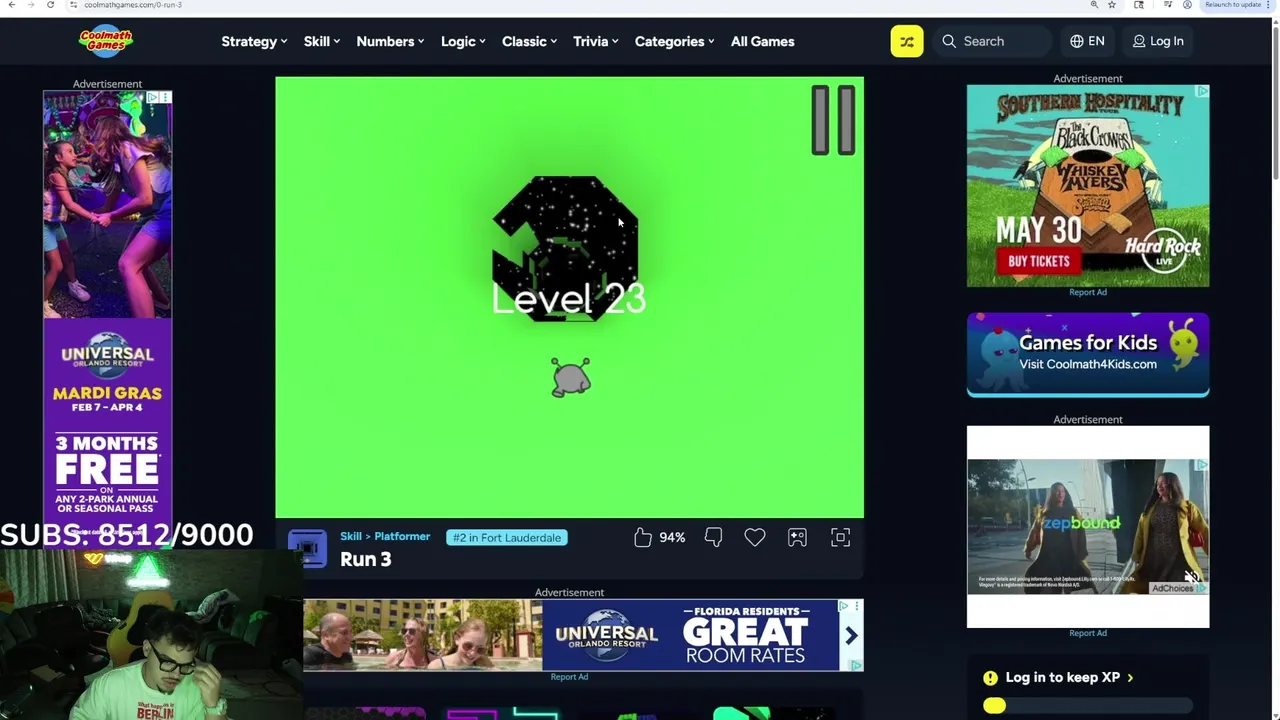The height and width of the screenshot is (720, 1280).
Task: Report the Universal room rates banner ad
Action: pos(569,677)
